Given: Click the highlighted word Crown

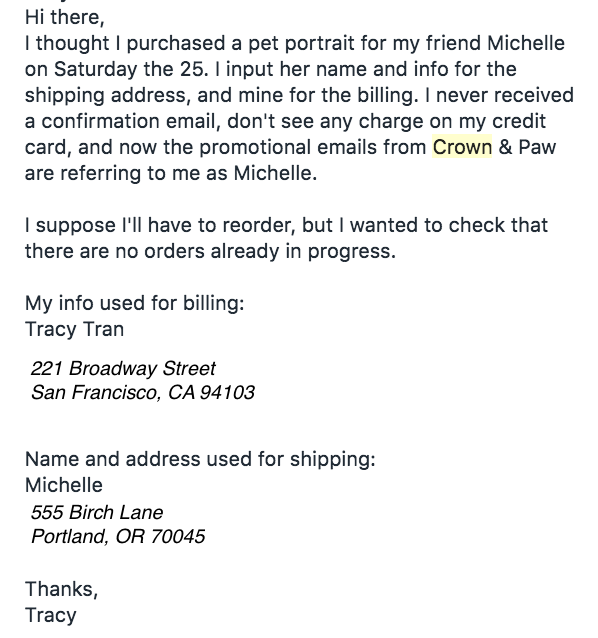Looking at the screenshot, I should coord(462,147).
